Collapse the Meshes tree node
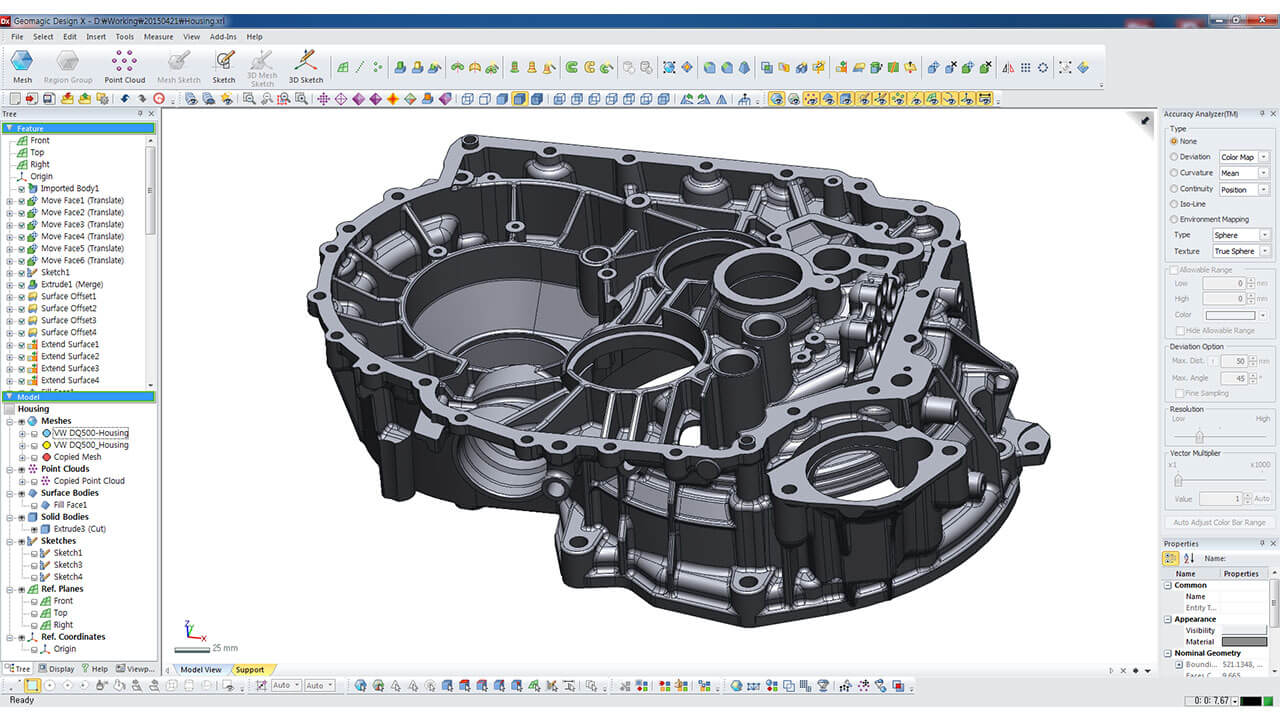This screenshot has width=1280, height=720. tap(10, 421)
